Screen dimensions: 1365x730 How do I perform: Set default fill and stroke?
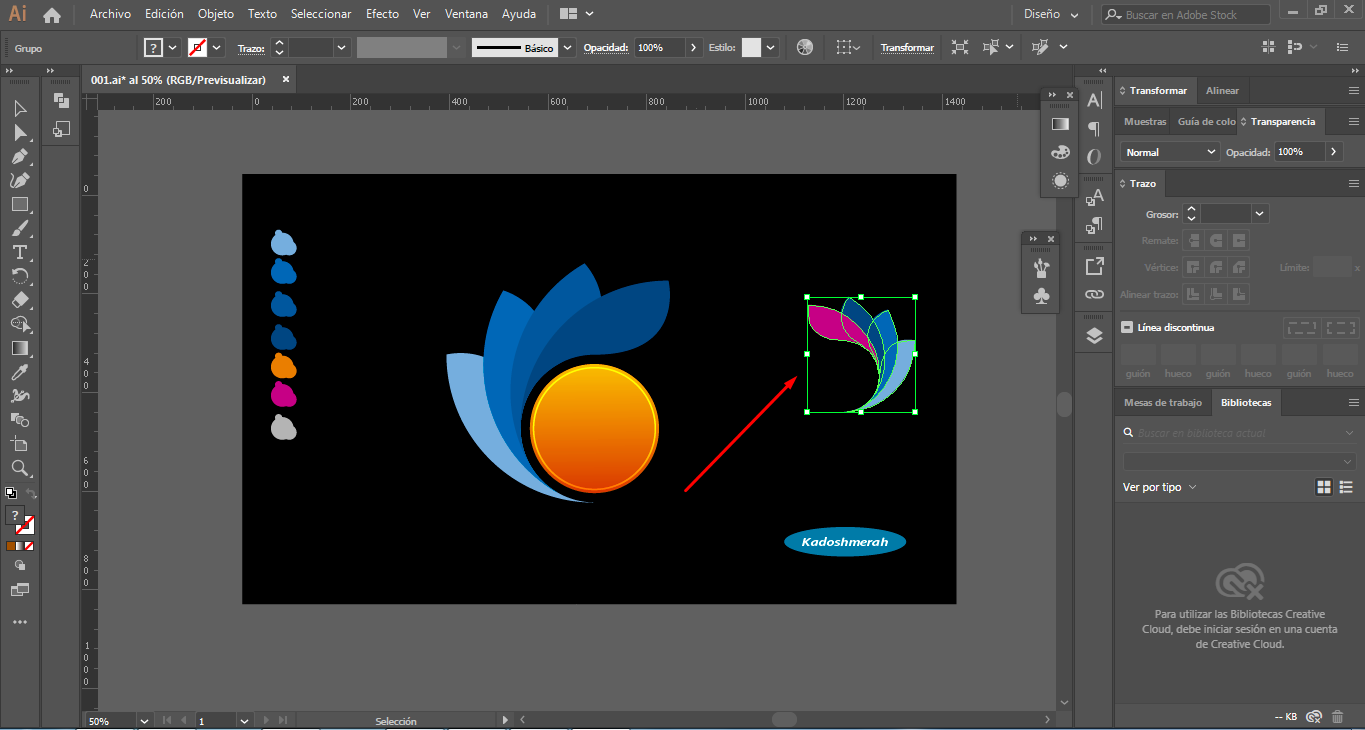(x=11, y=493)
